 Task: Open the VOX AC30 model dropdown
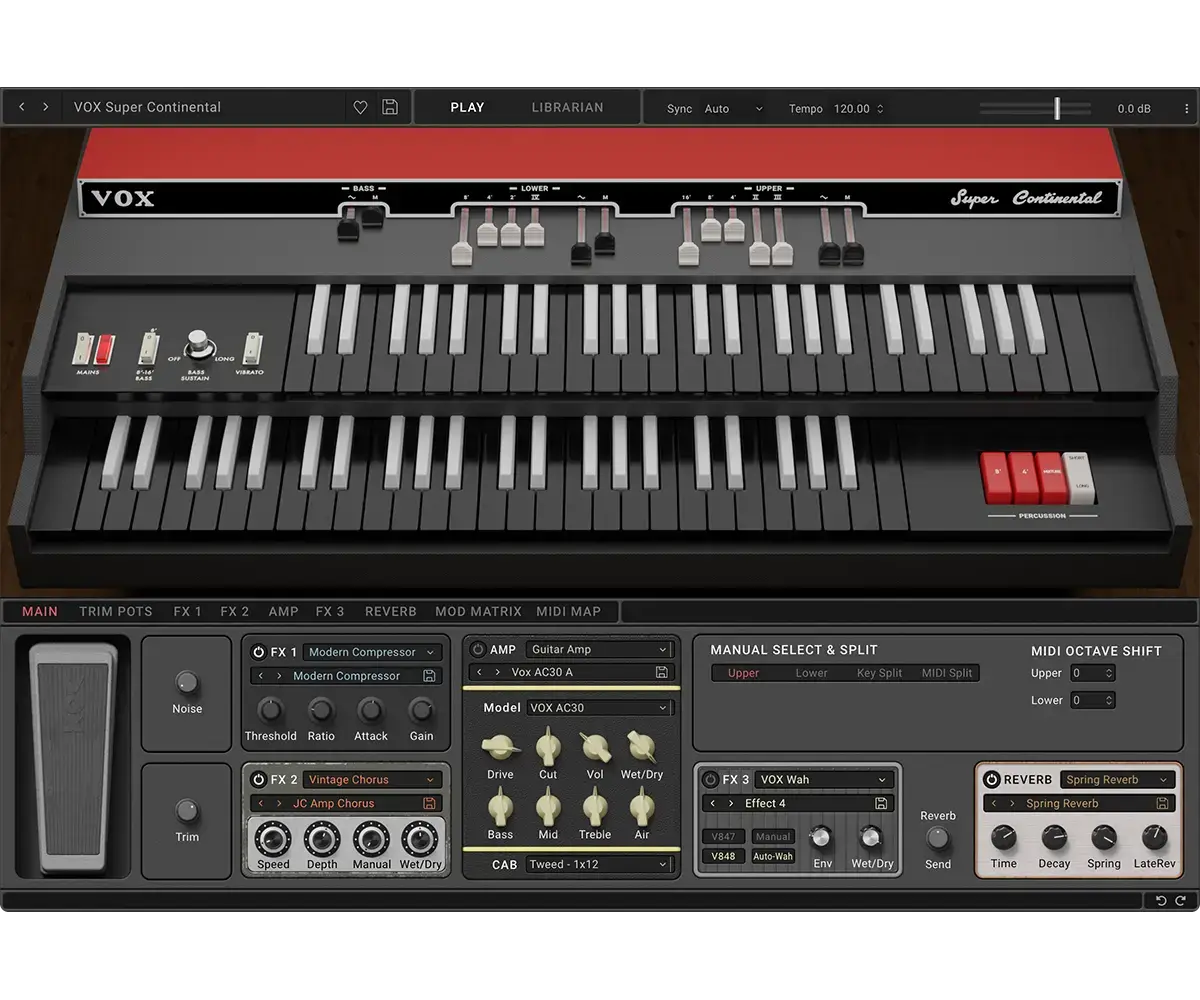click(x=598, y=708)
